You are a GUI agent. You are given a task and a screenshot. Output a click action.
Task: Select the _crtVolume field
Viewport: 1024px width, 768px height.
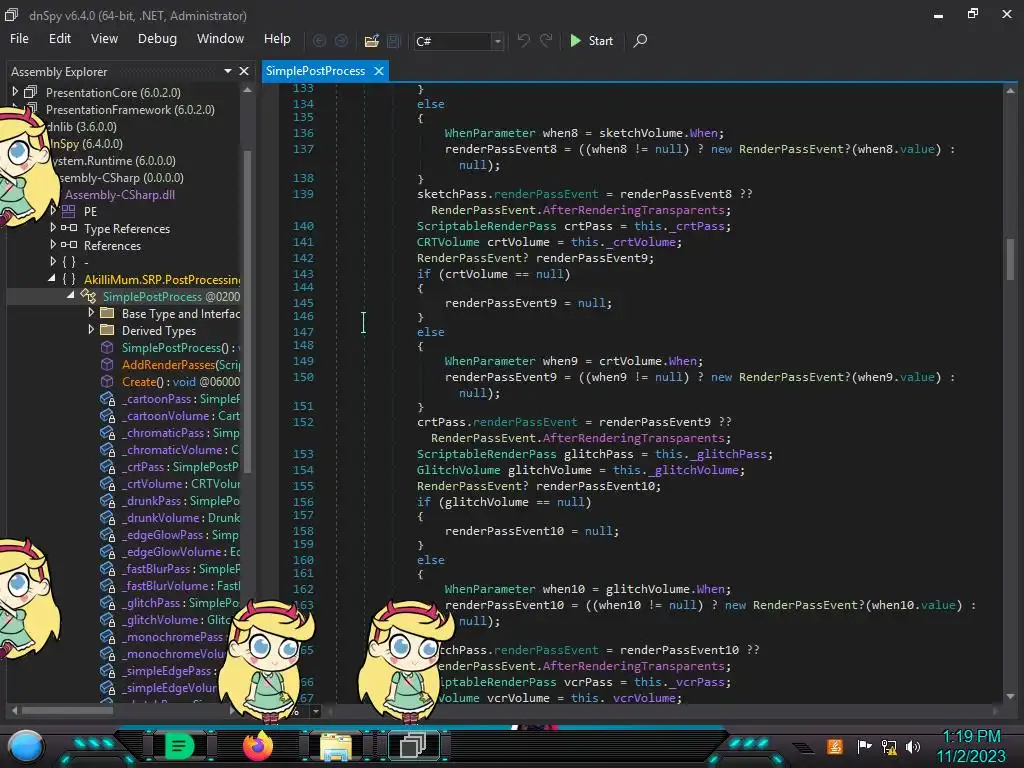click(180, 483)
